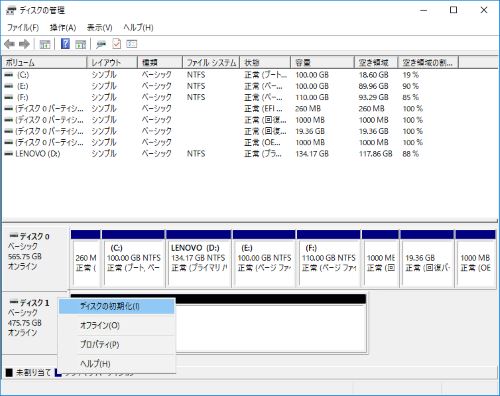Viewport: 500px width, 396px height.
Task: Click the unallocated white area of Disk 1
Action: coord(270,328)
